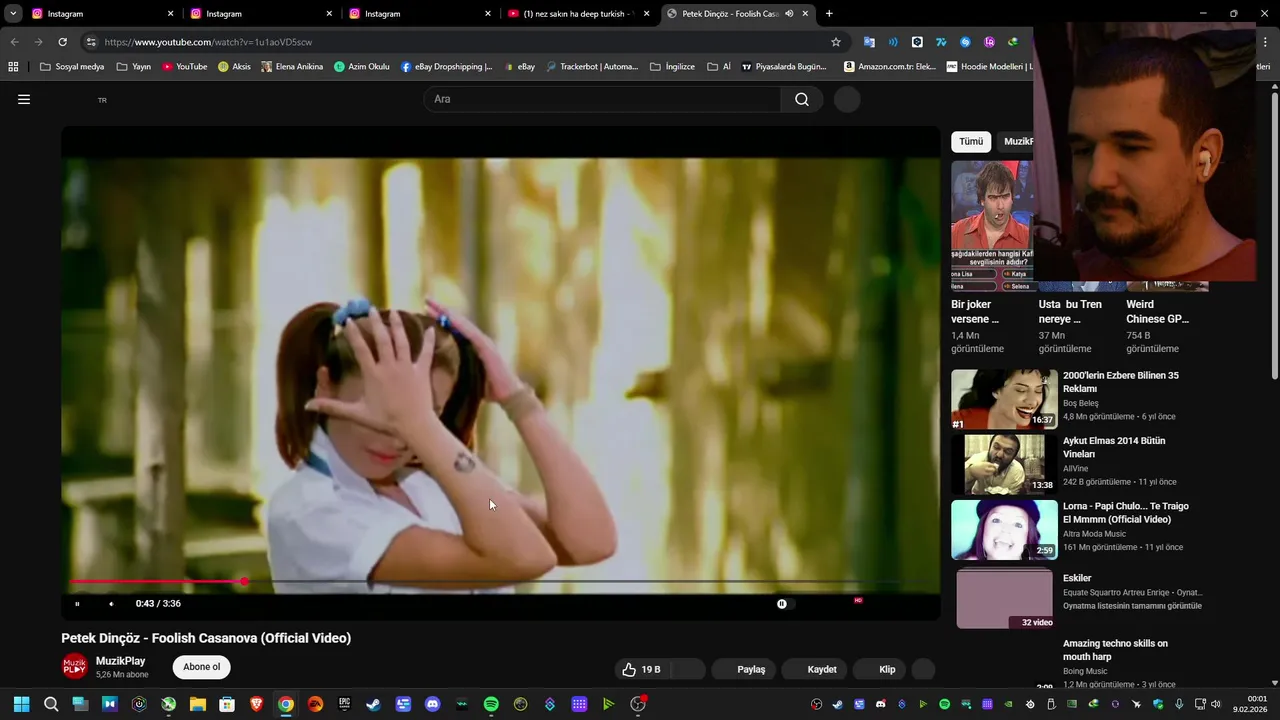Open 'Amazing techno skills on mouth harp' title
Screen dimensions: 1280x720
tap(1115, 650)
